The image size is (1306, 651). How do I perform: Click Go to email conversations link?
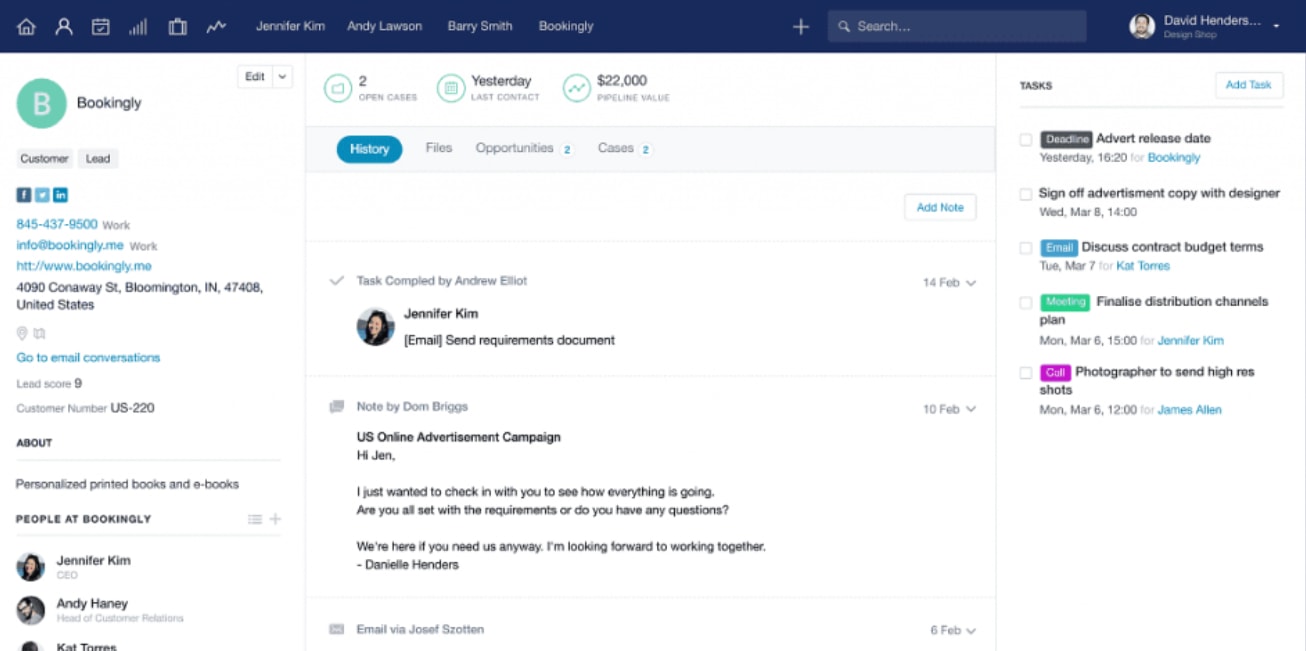point(88,357)
